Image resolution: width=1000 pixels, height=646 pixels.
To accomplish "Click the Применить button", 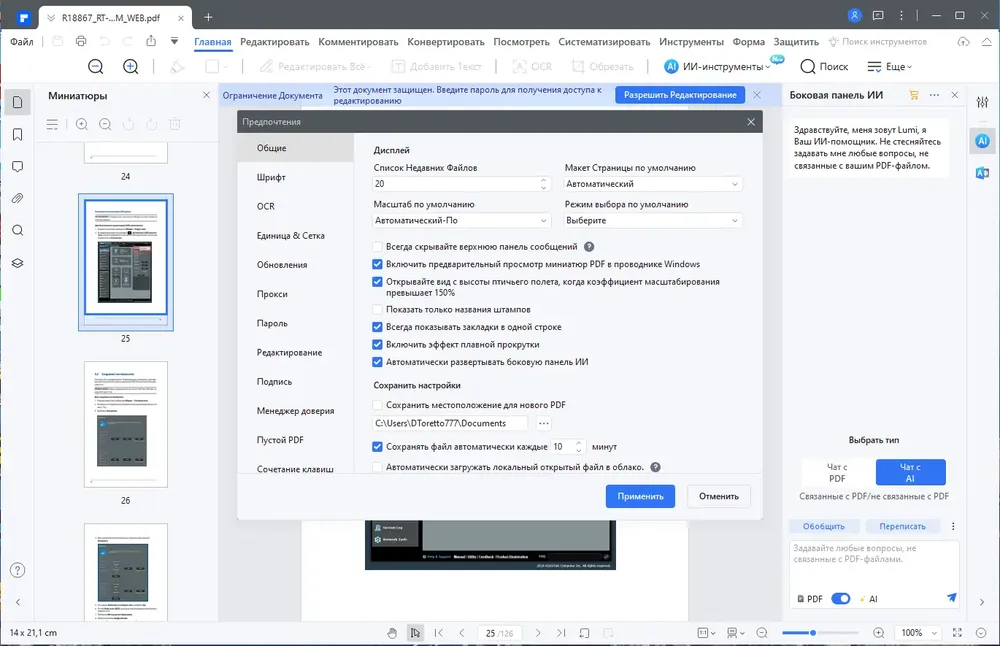I will point(640,496).
